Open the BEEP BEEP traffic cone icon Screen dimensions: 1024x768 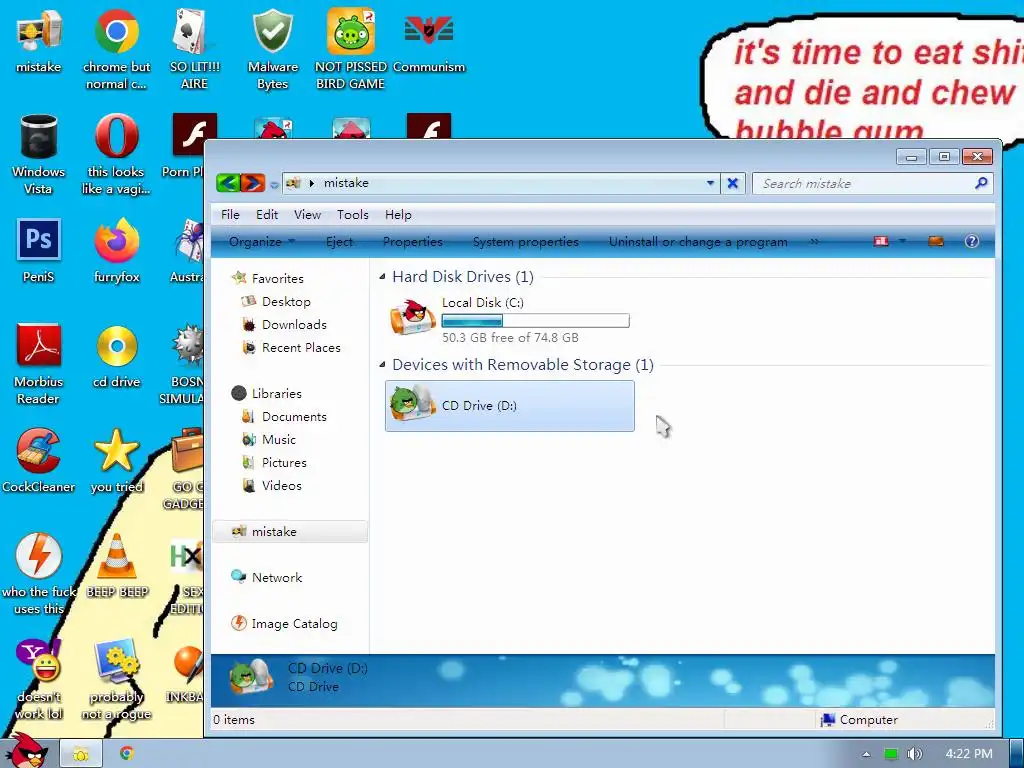pos(116,566)
